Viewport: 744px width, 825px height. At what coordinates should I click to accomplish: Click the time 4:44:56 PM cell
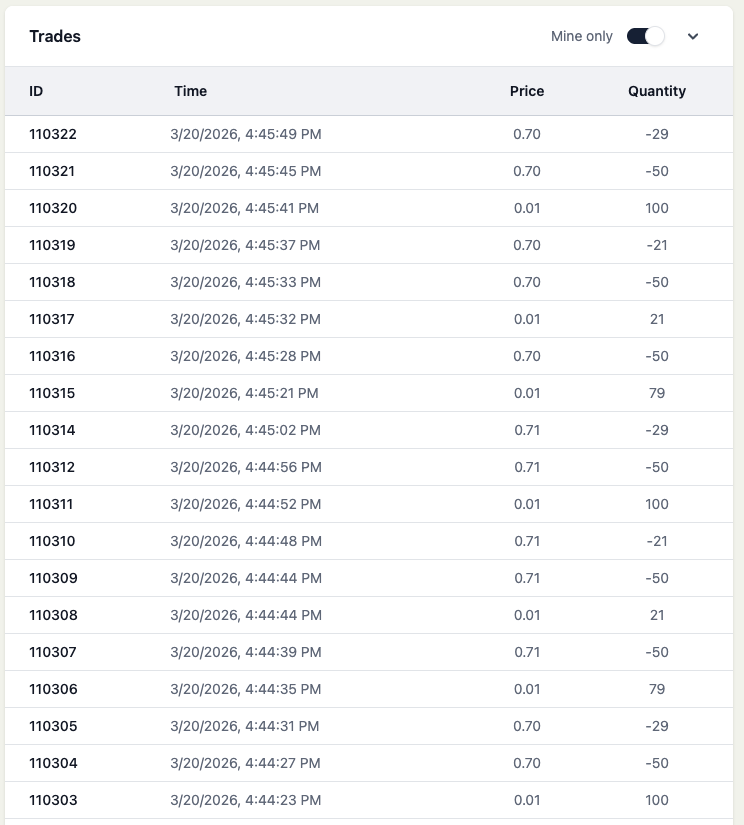246,467
